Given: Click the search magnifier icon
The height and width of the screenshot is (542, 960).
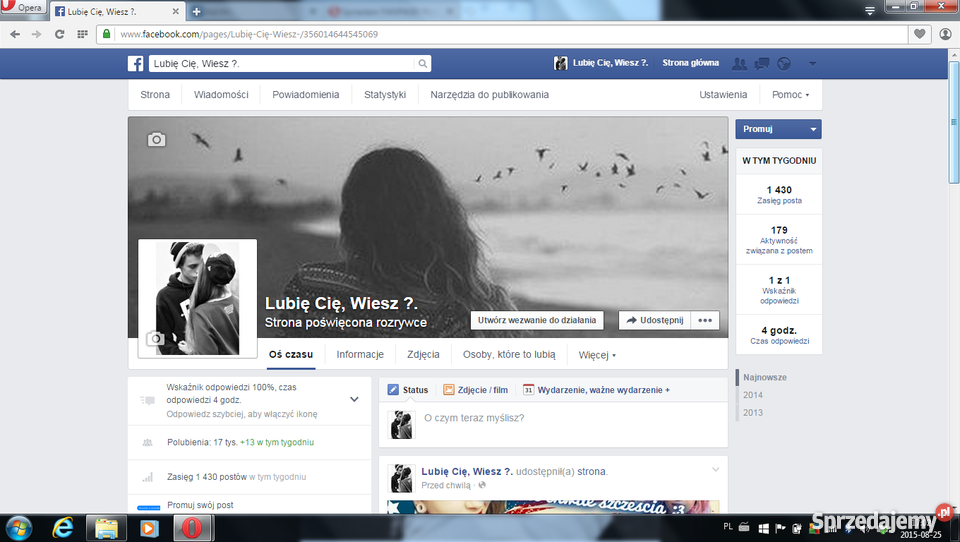Looking at the screenshot, I should (x=422, y=63).
